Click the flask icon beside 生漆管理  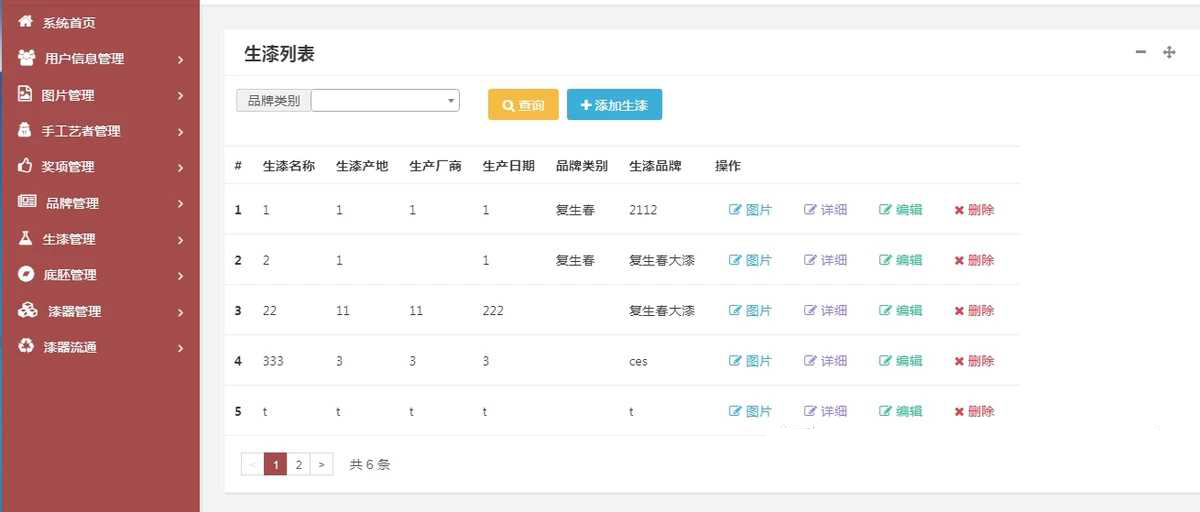pos(26,238)
